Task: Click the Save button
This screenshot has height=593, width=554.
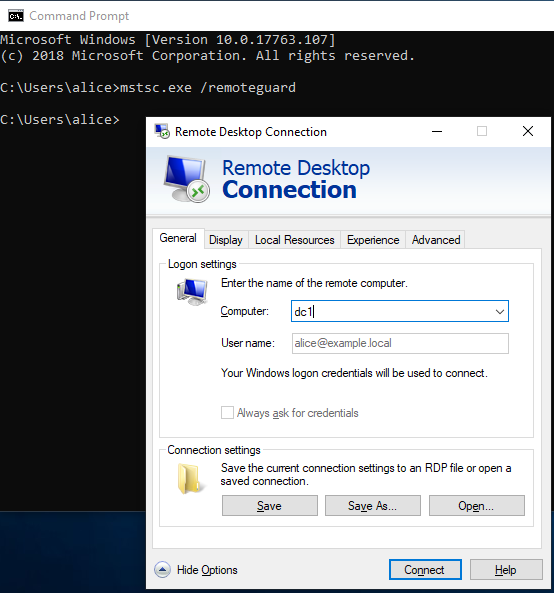Action: [x=270, y=506]
